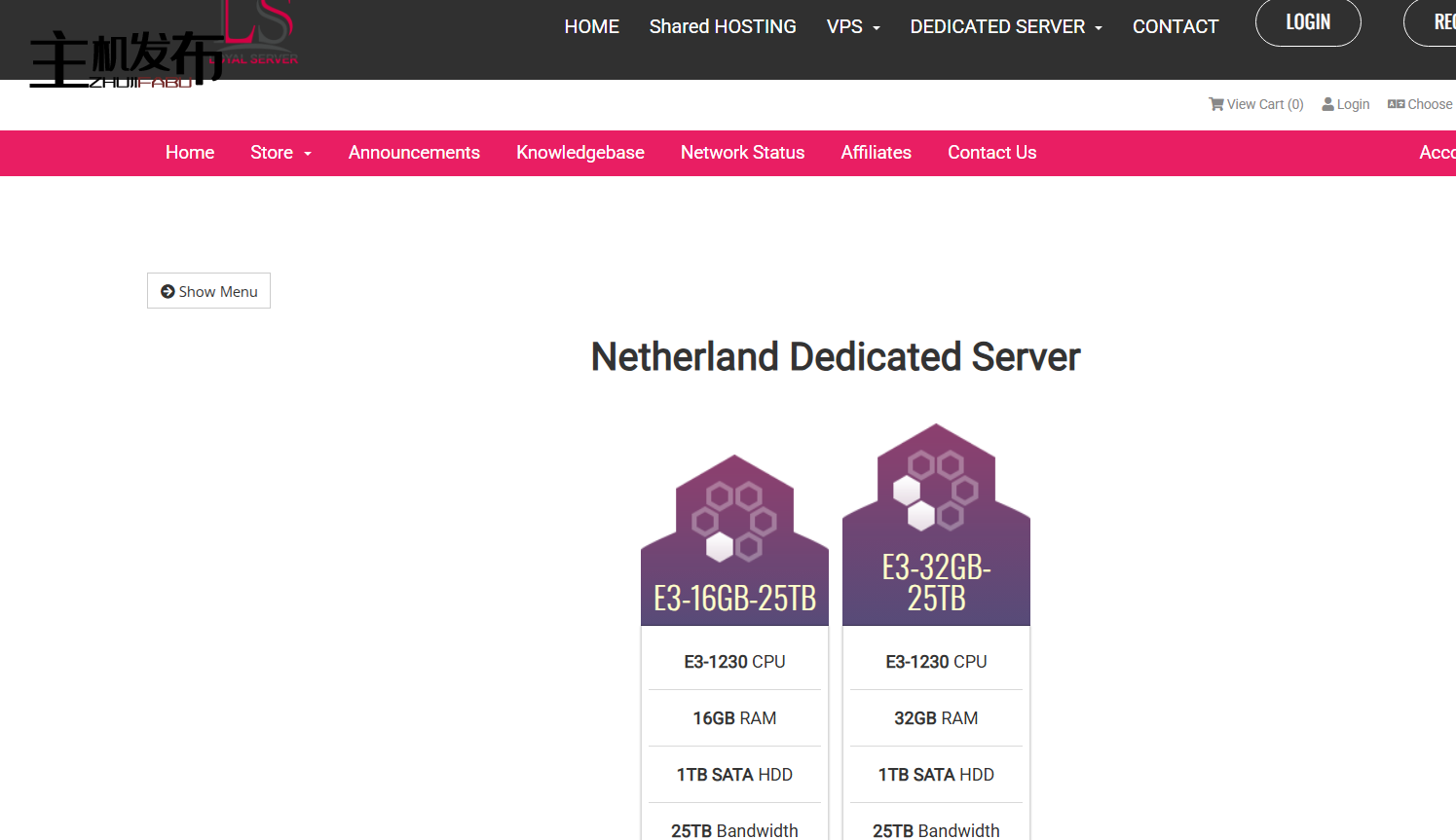Open the Knowledgebase menu item

pos(580,153)
